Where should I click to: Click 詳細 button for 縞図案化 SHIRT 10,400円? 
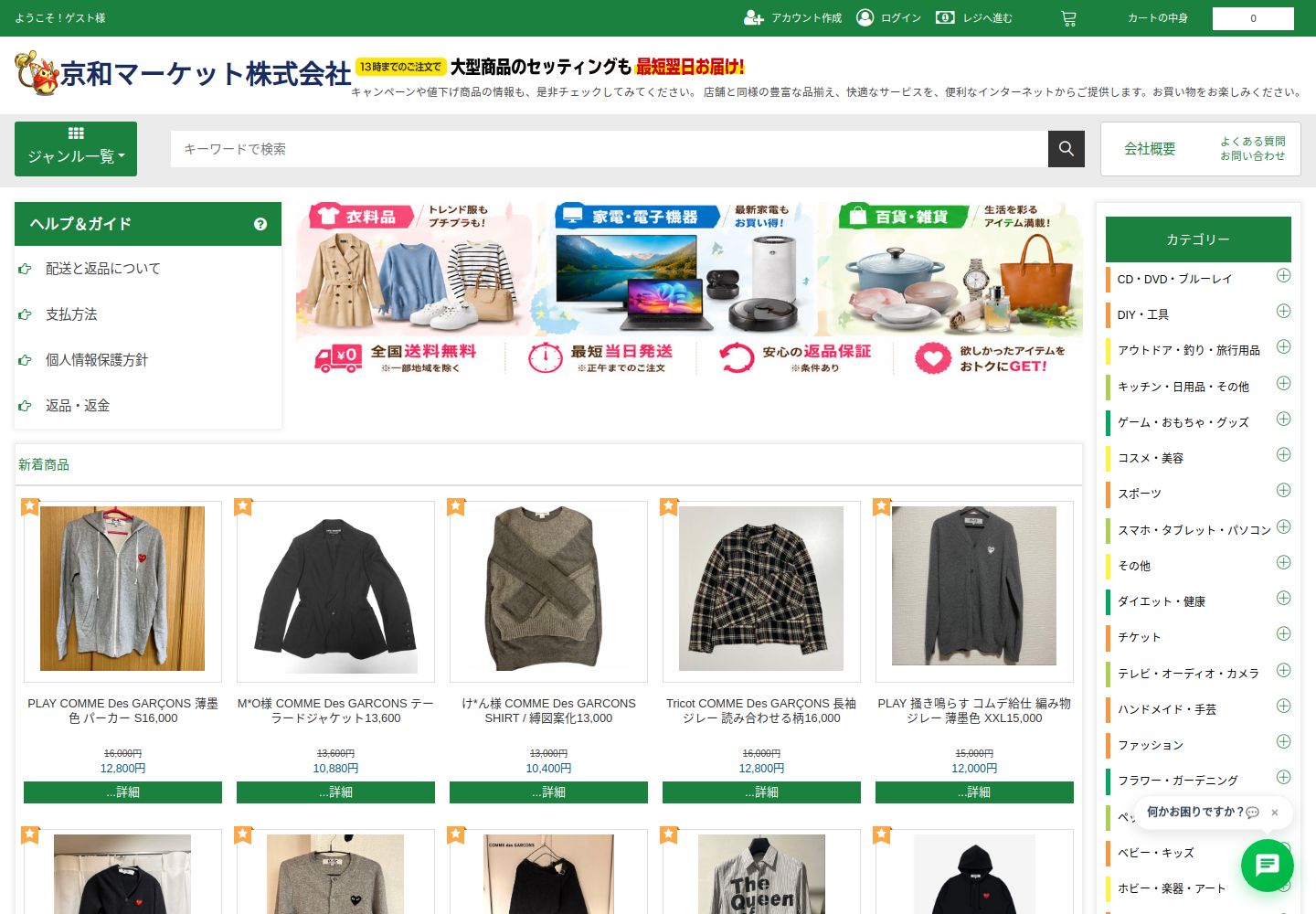coord(548,792)
